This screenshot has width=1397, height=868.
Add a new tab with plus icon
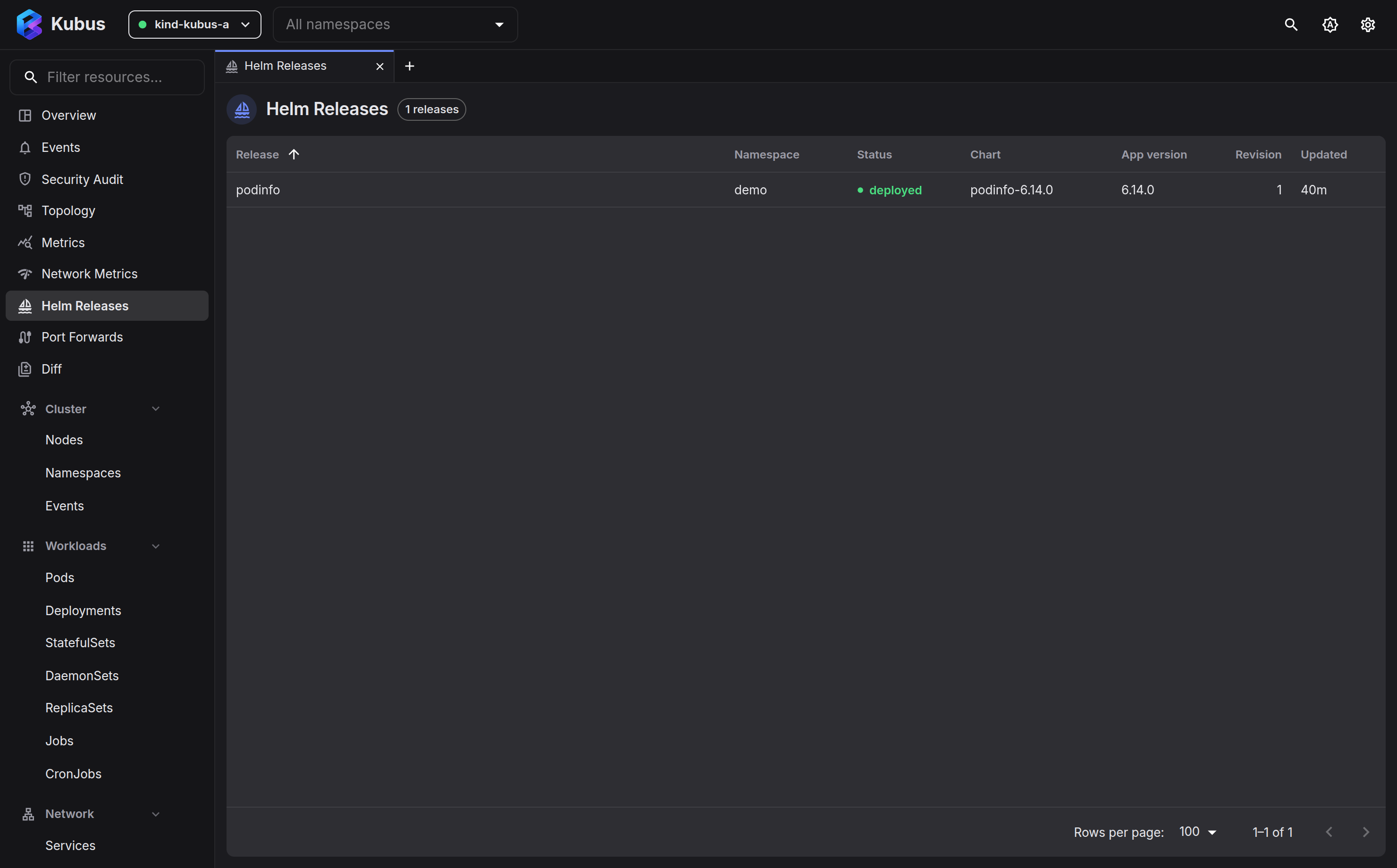coord(409,66)
